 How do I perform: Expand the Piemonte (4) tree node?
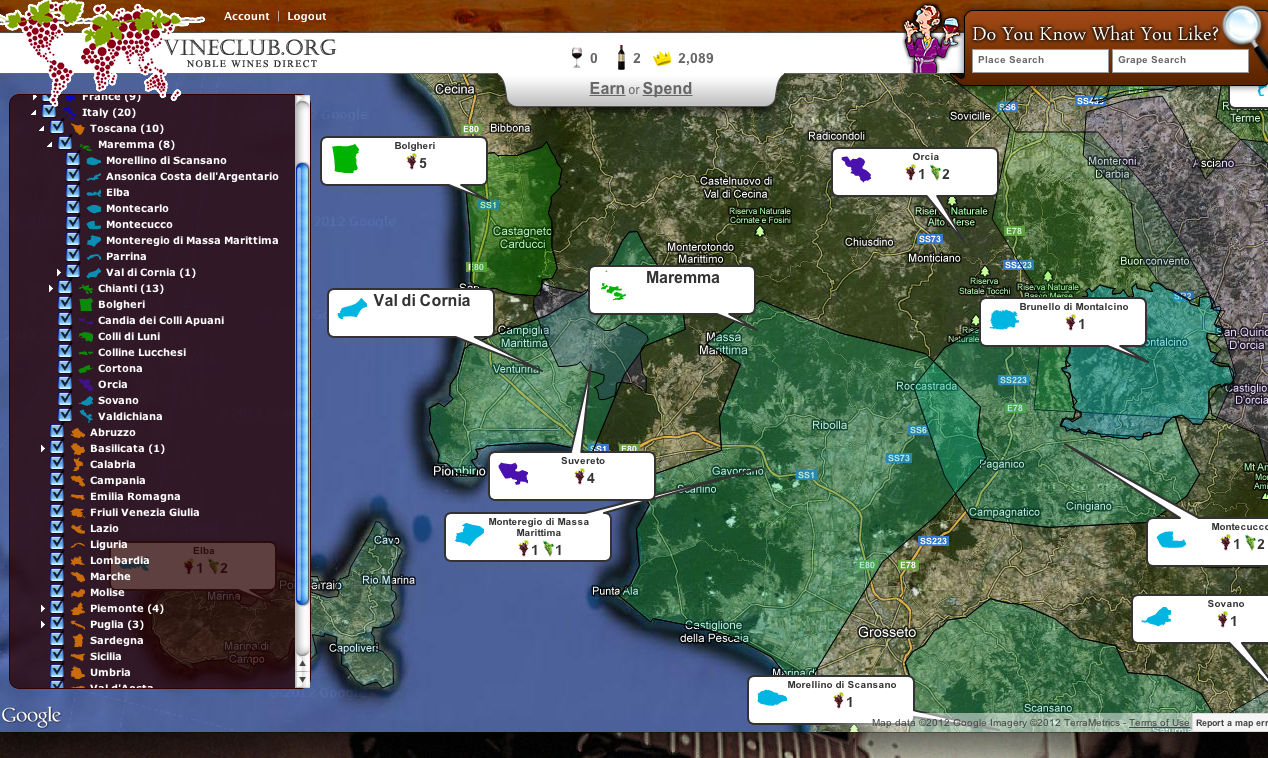(x=43, y=609)
